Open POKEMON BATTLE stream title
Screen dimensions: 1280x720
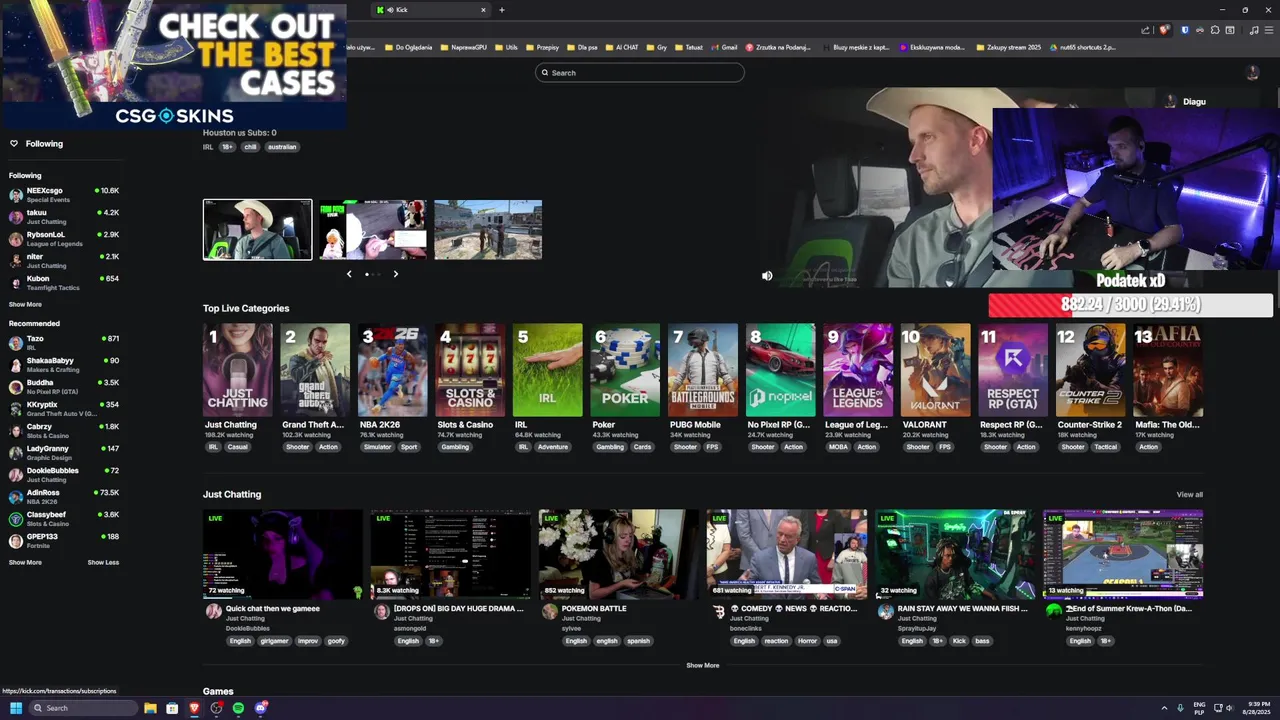click(x=594, y=608)
